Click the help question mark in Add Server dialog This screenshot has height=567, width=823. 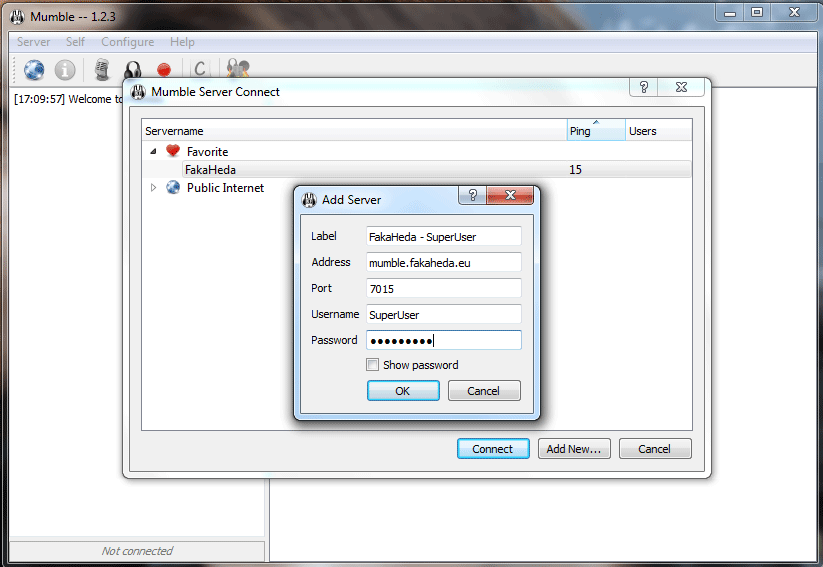[x=472, y=195]
